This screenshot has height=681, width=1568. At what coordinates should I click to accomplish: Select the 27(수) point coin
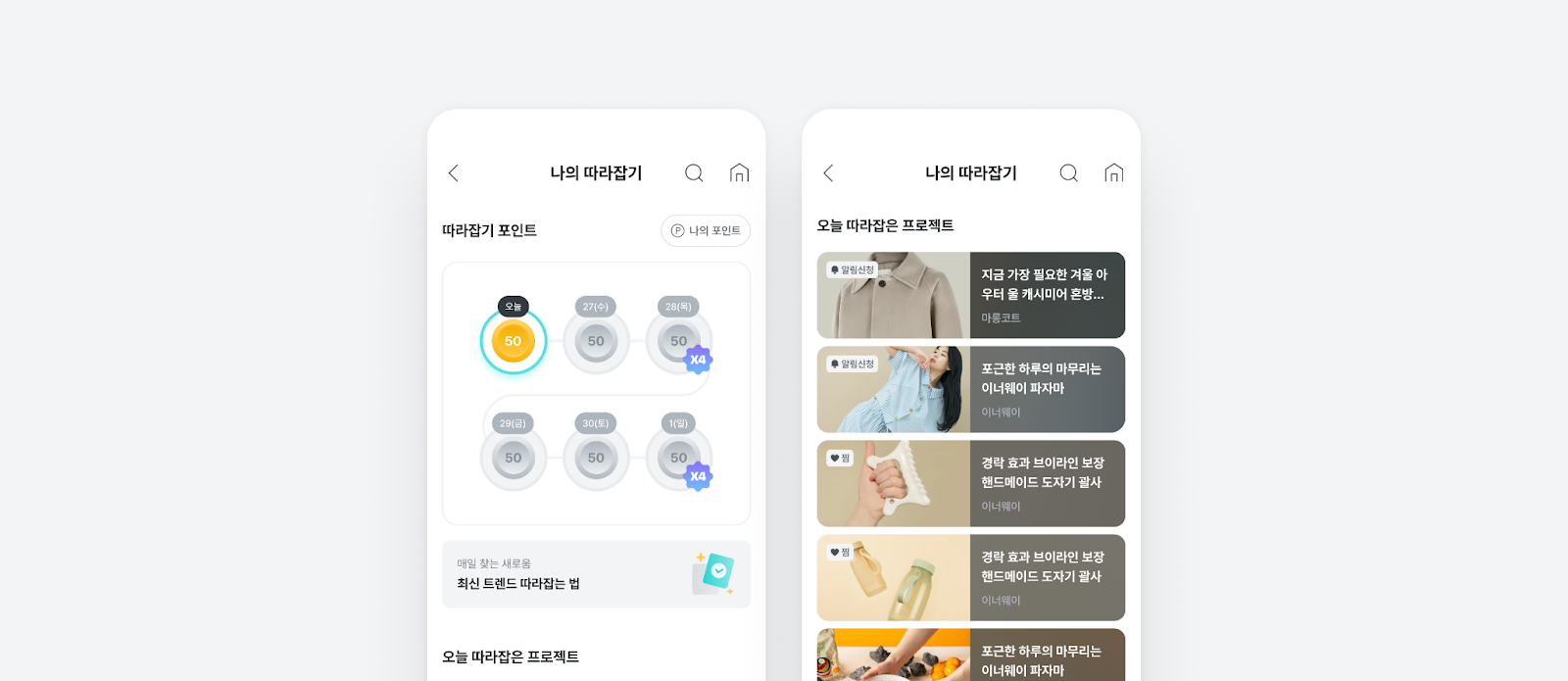[596, 341]
